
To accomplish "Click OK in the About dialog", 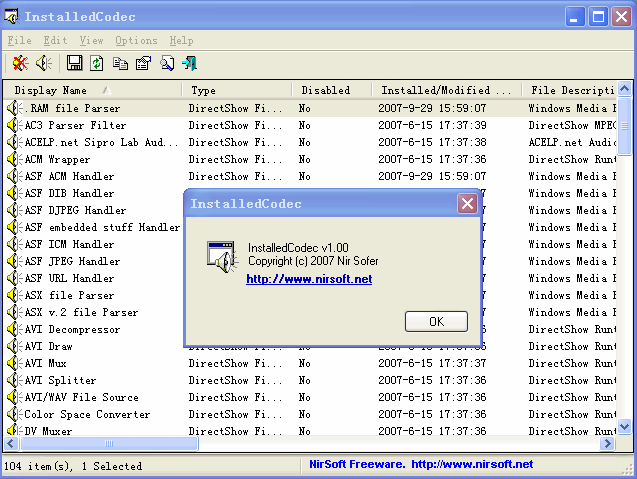I will 436,321.
